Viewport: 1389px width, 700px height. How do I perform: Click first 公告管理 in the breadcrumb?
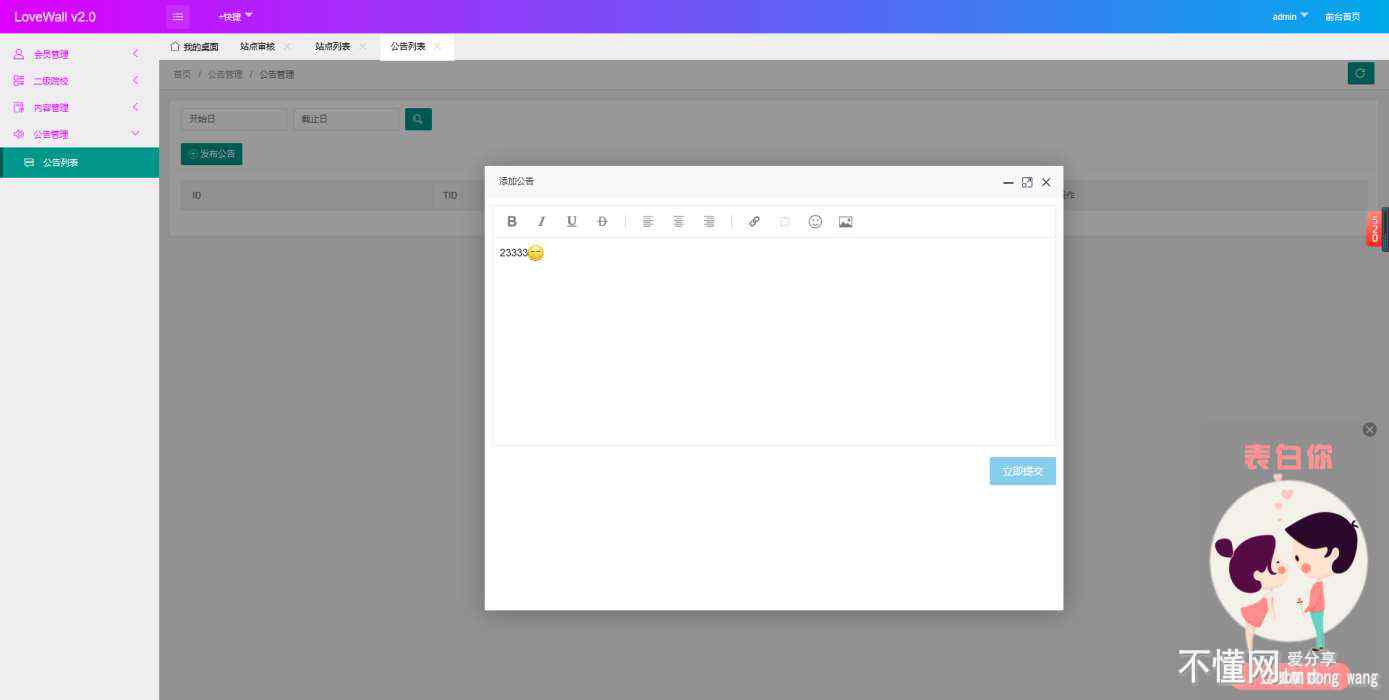coord(225,74)
